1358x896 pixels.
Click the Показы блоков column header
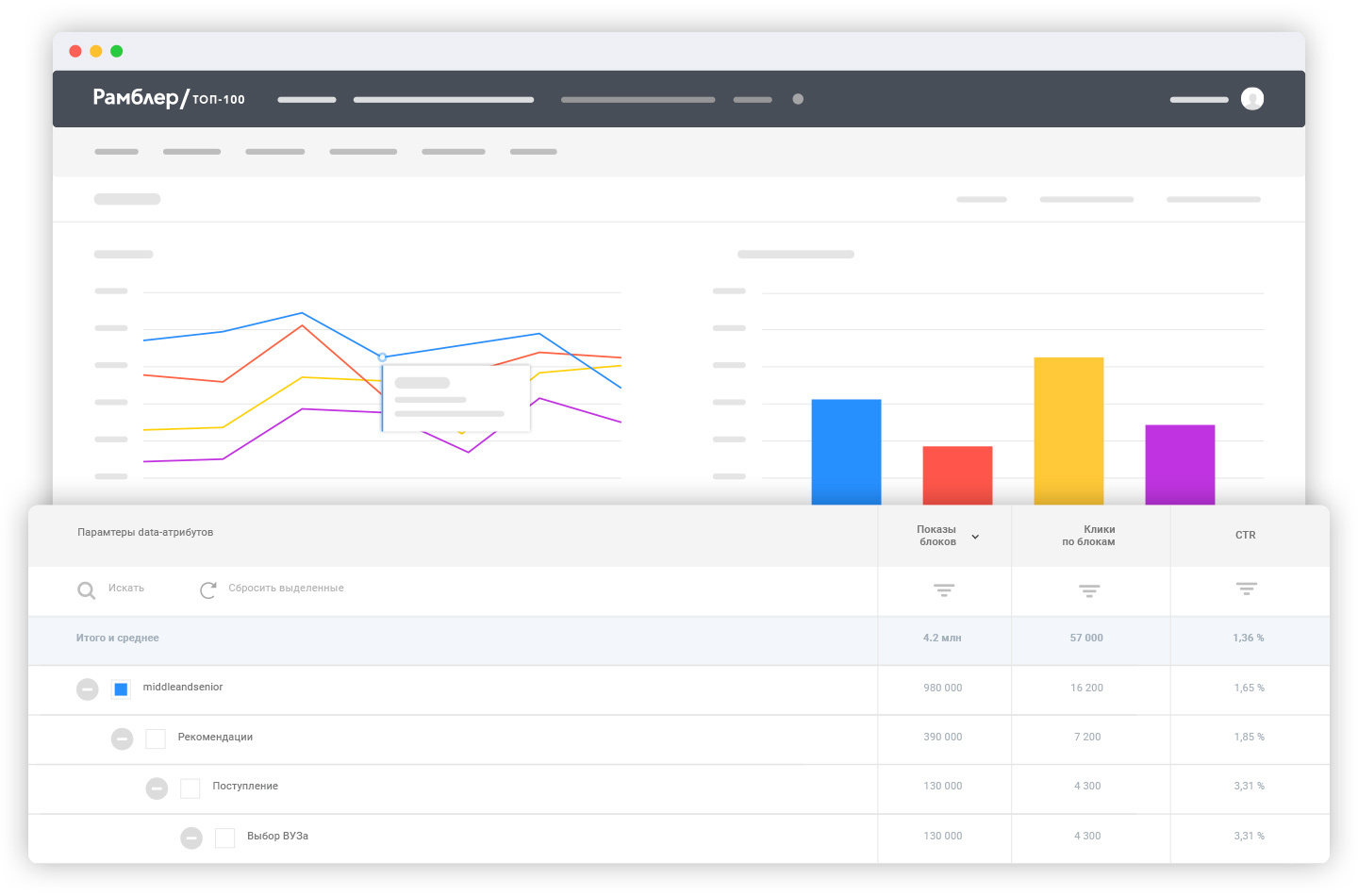[936, 536]
